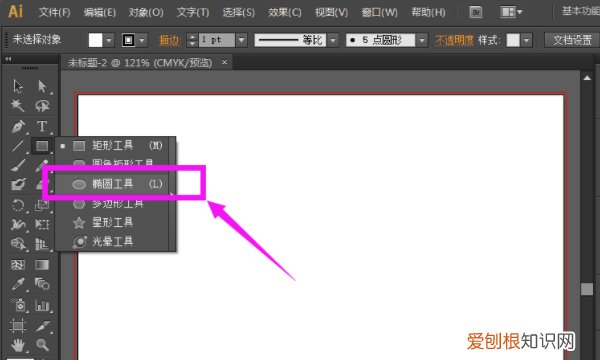Open the 编辑(E) menu
The height and width of the screenshot is (360, 600).
(x=99, y=12)
